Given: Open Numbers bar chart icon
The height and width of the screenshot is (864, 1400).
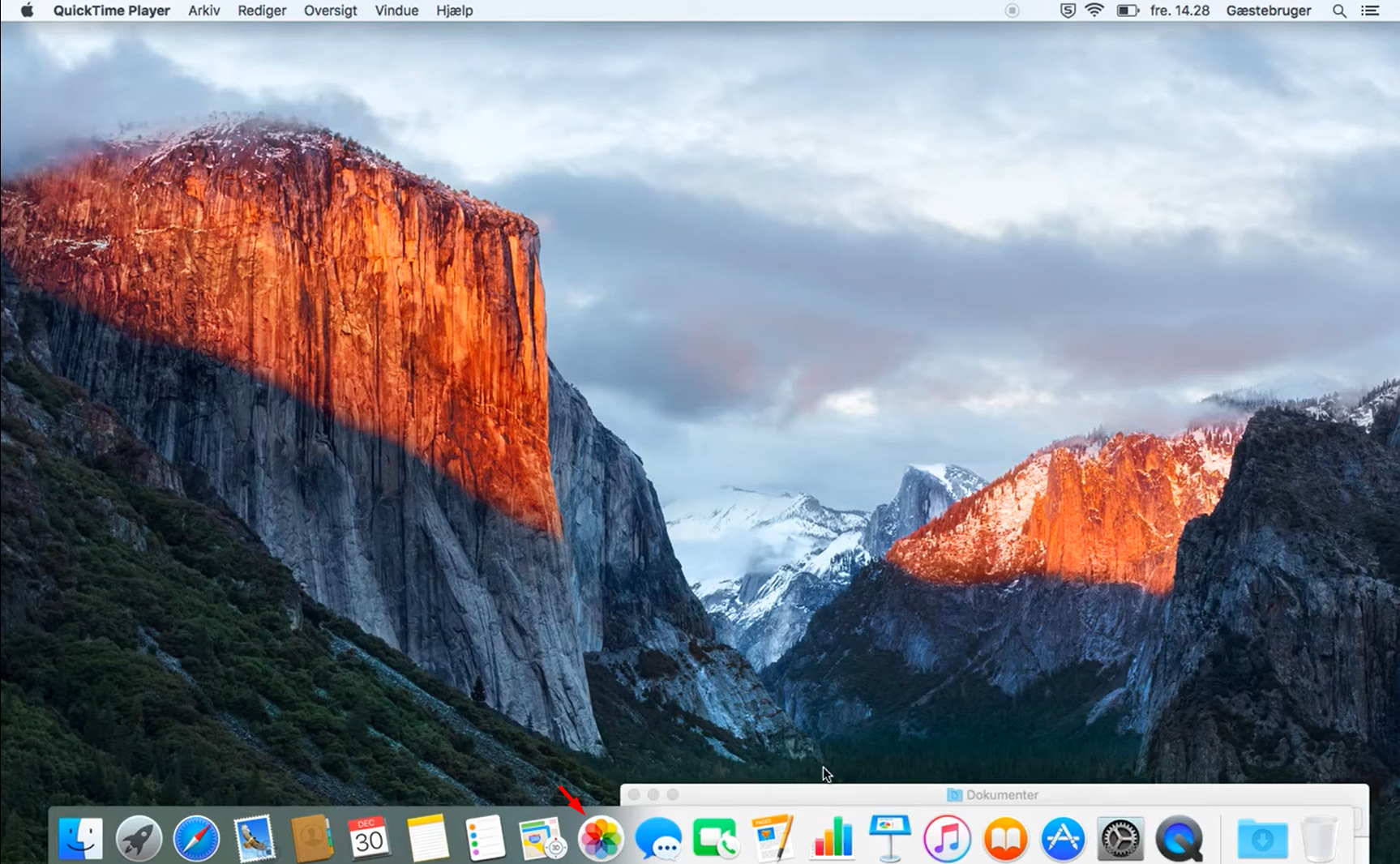Looking at the screenshot, I should click(832, 838).
